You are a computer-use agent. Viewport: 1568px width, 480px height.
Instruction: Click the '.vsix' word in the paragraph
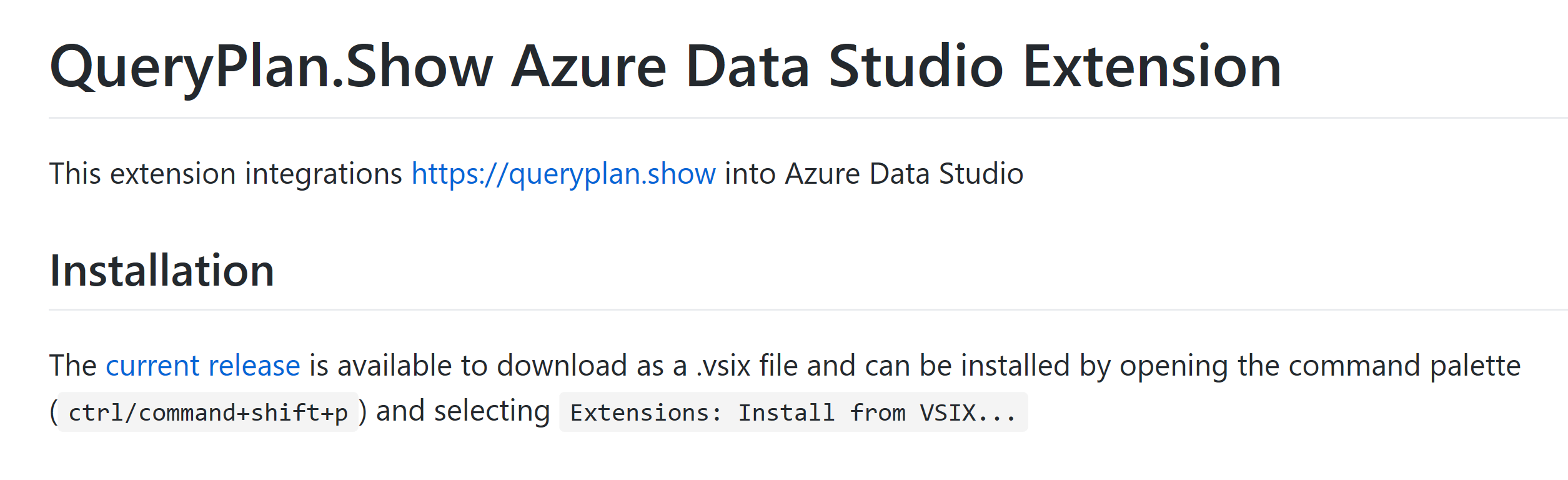coord(723,366)
